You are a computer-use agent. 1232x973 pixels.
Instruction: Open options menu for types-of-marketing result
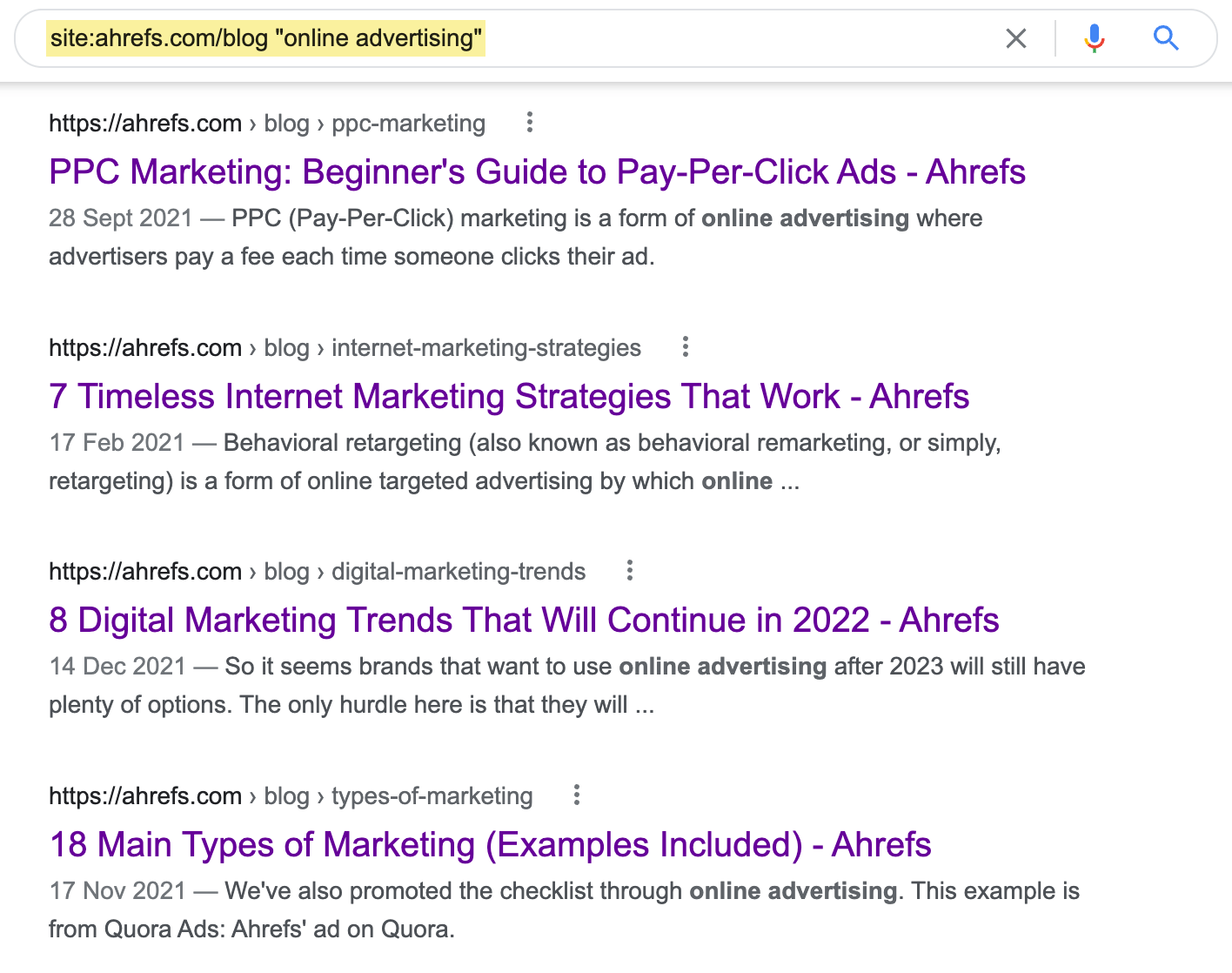click(x=577, y=795)
